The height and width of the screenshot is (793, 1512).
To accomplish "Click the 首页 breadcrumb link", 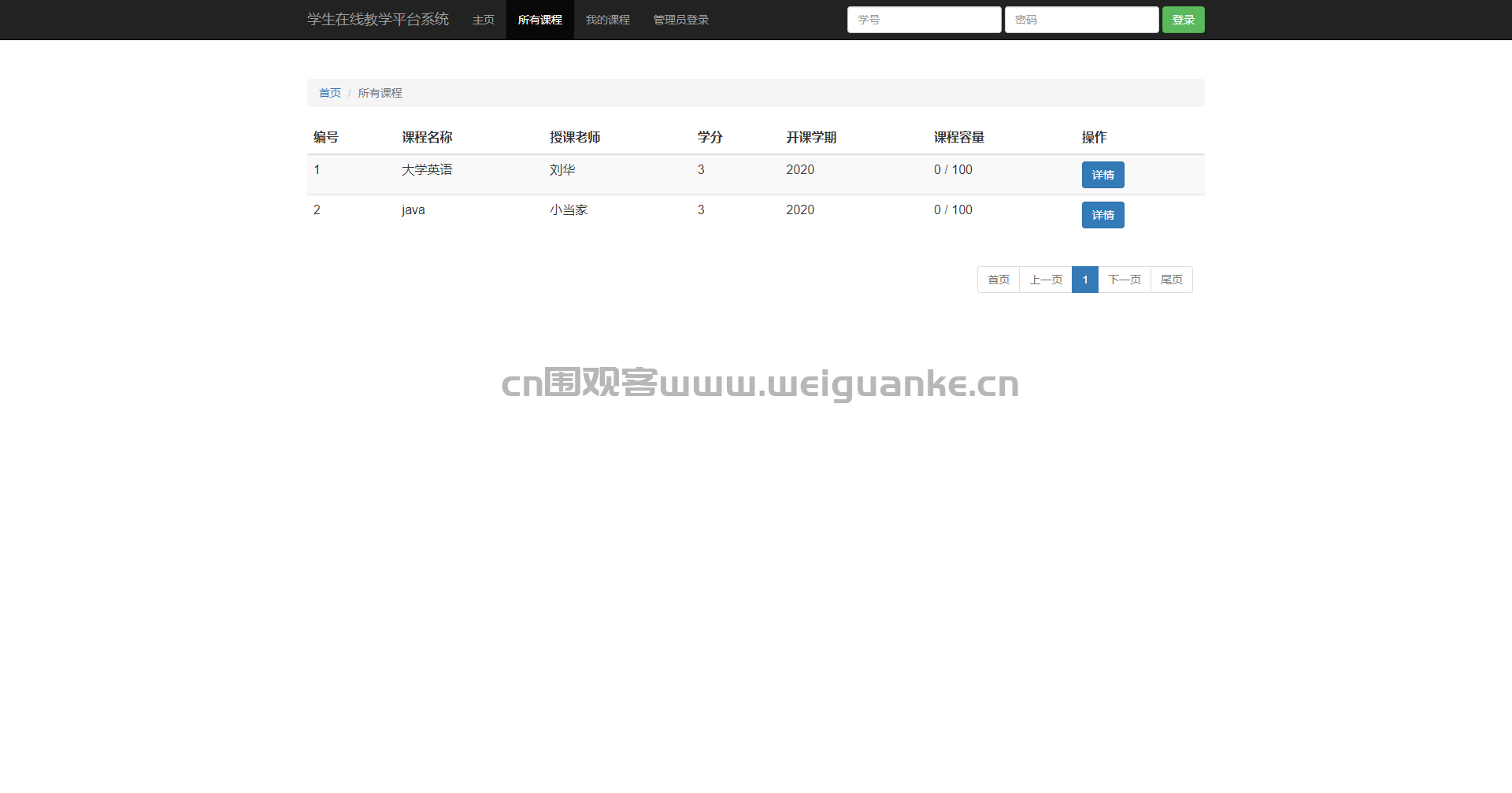I will click(x=330, y=93).
